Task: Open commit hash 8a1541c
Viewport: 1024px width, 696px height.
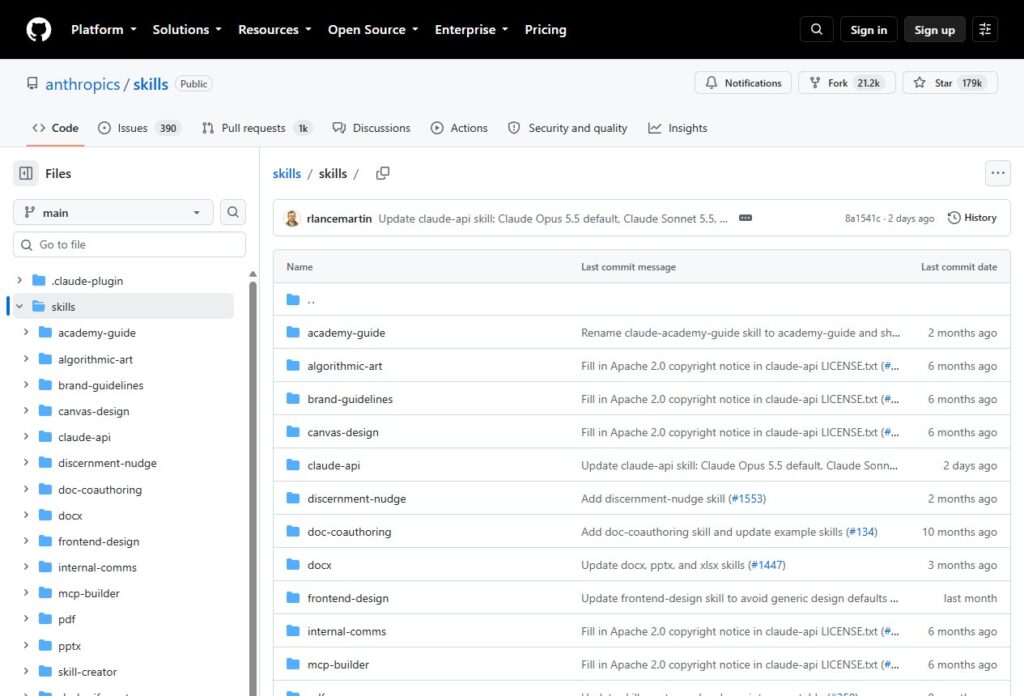Action: coord(862,218)
